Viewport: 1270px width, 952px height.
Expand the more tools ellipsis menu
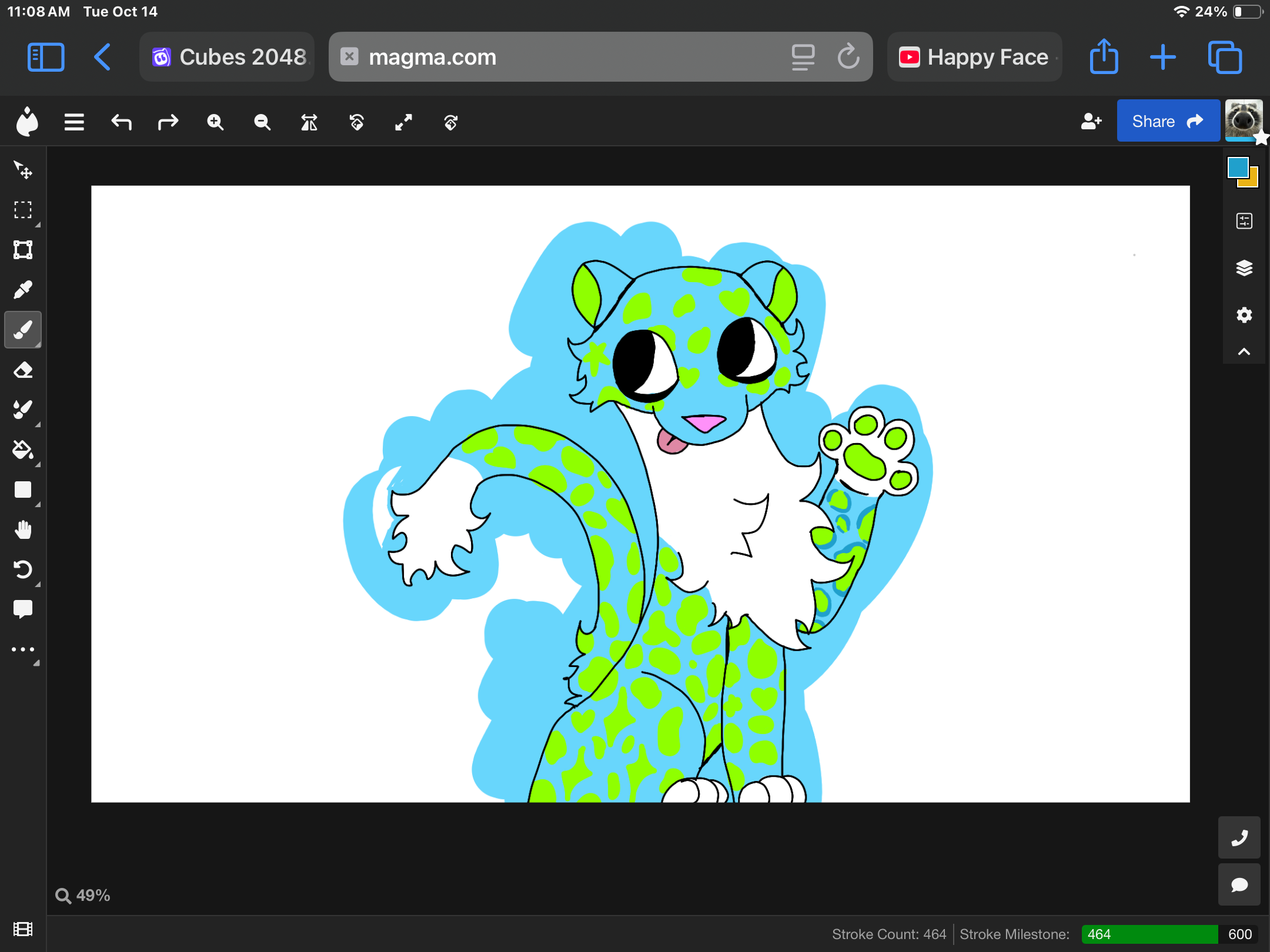(x=23, y=649)
